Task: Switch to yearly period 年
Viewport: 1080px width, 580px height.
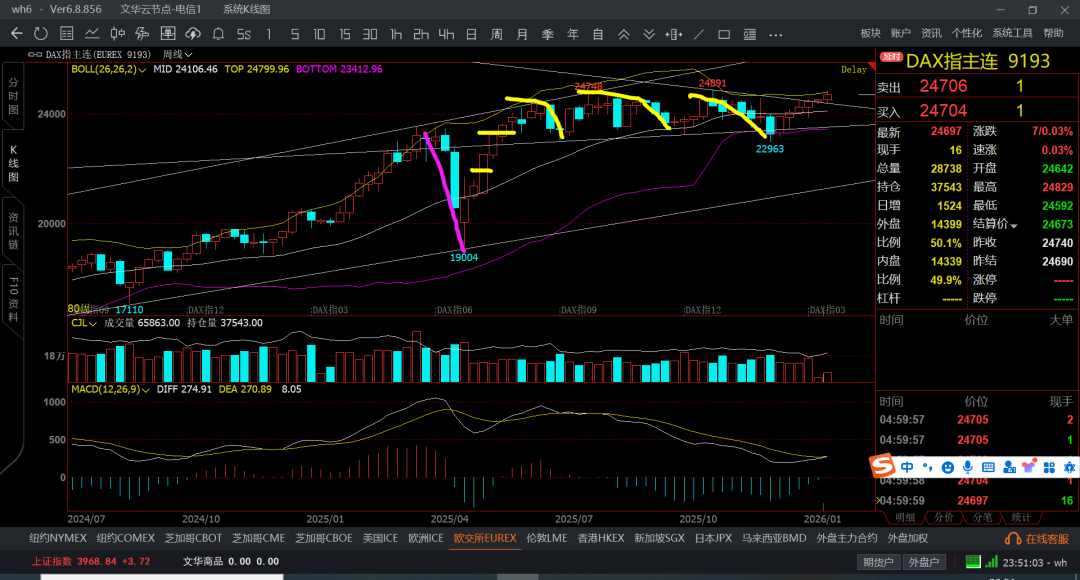Action: coord(573,34)
